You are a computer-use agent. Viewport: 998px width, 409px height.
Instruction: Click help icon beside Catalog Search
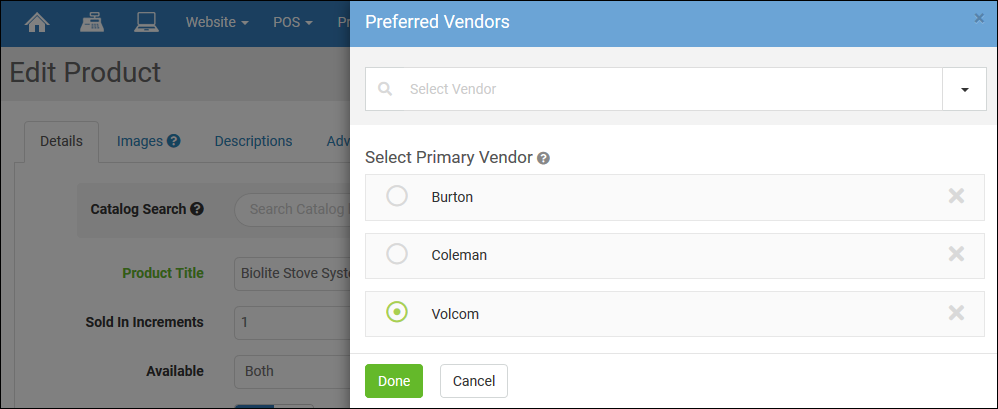(x=197, y=209)
